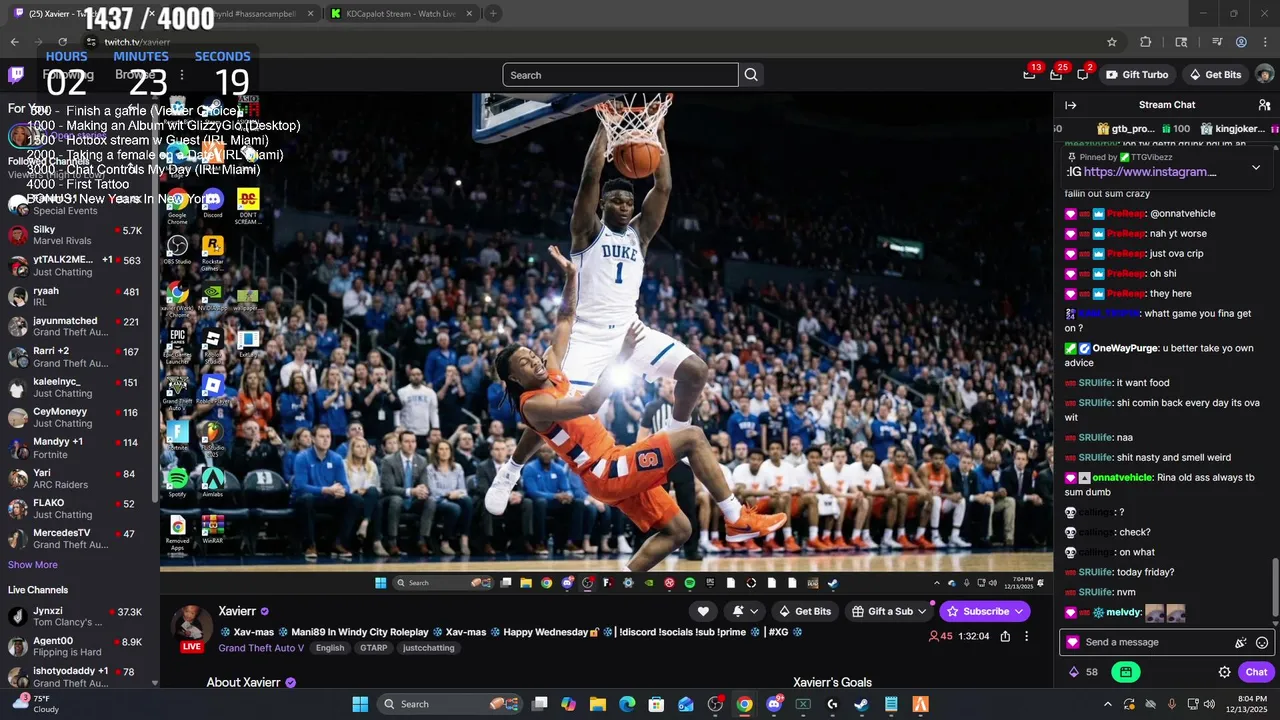Click Show More followed channels
This screenshot has height=720, width=1280.
click(x=33, y=565)
